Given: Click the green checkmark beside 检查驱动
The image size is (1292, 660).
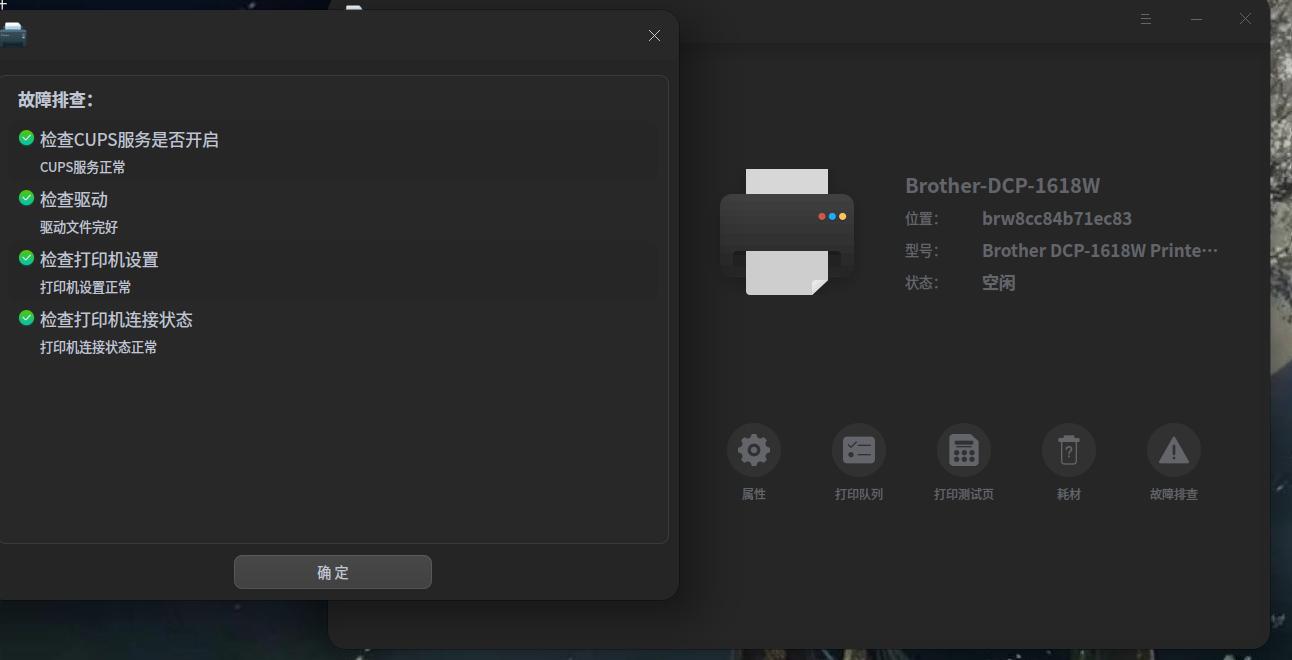Looking at the screenshot, I should [25, 198].
